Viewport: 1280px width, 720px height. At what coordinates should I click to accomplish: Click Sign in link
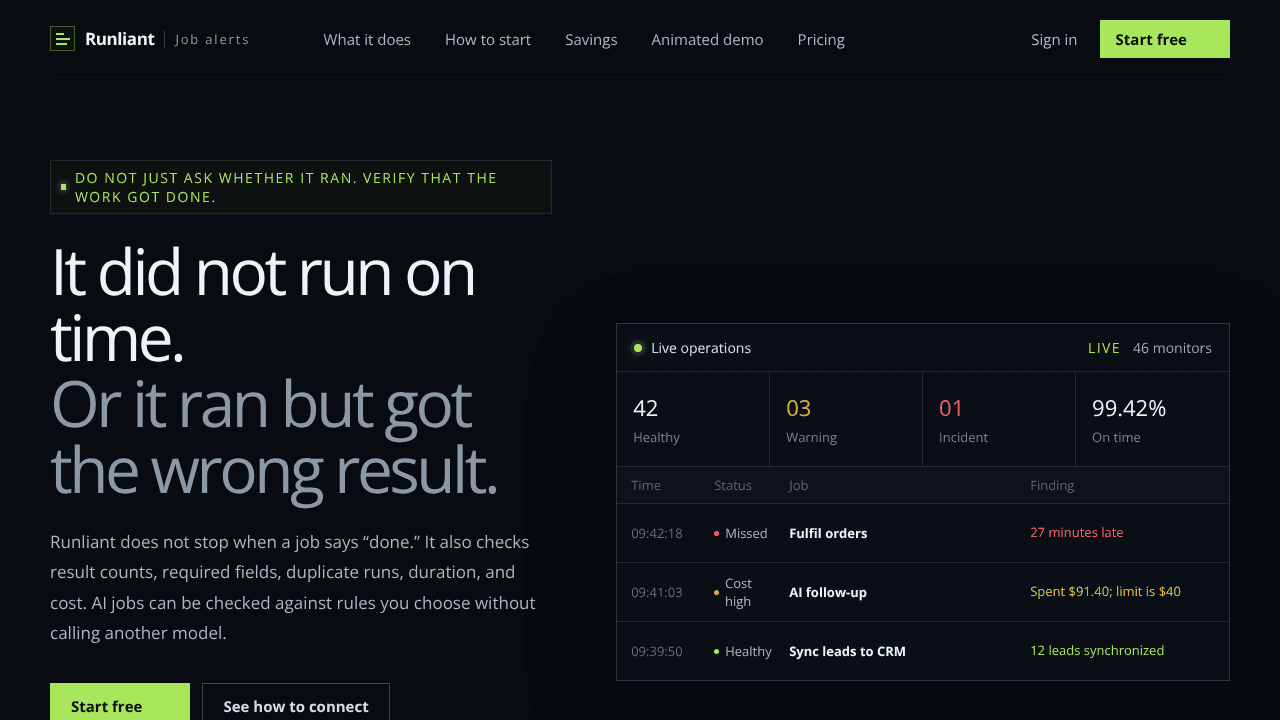pos(1054,39)
